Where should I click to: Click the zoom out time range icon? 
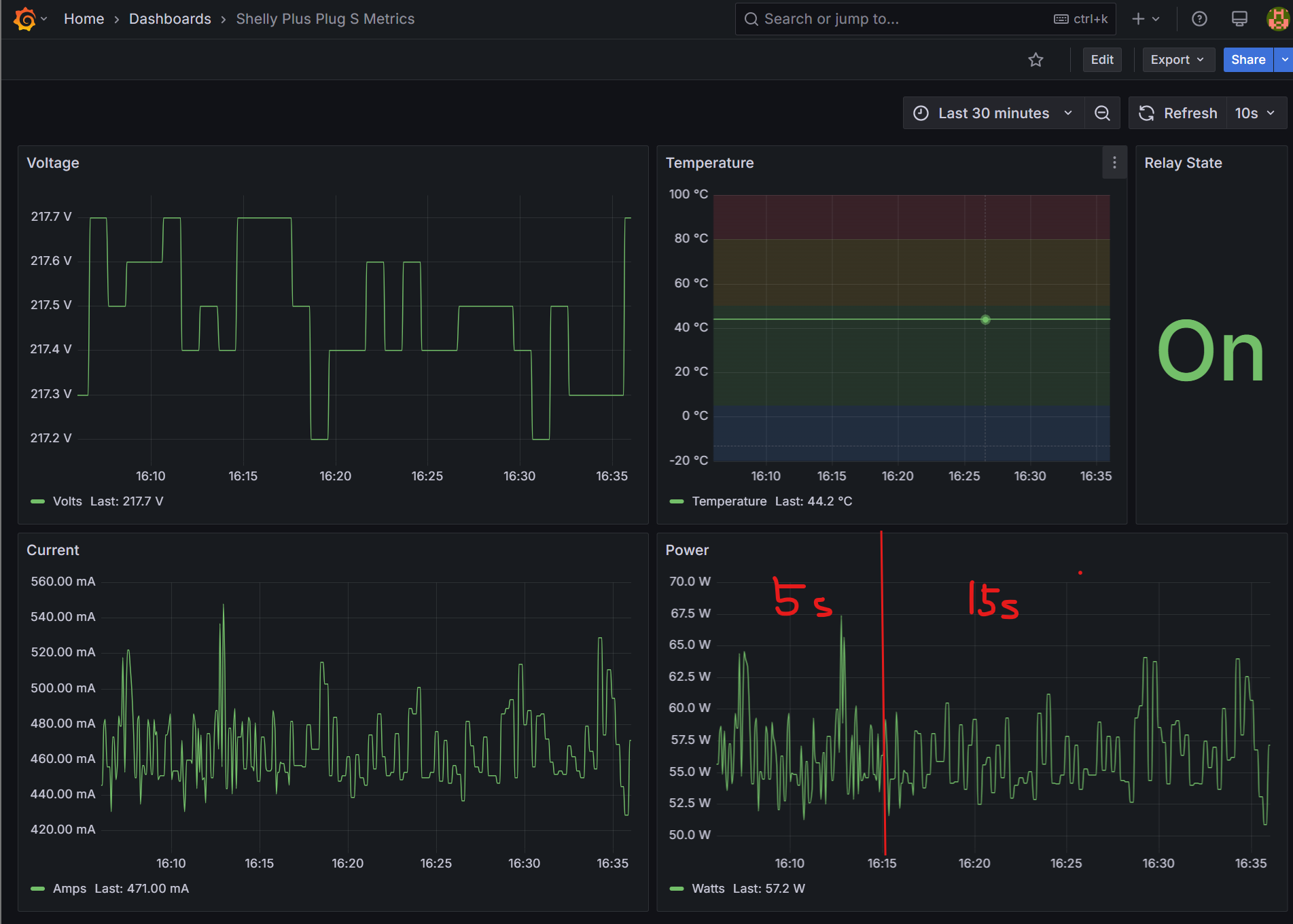pos(1102,113)
